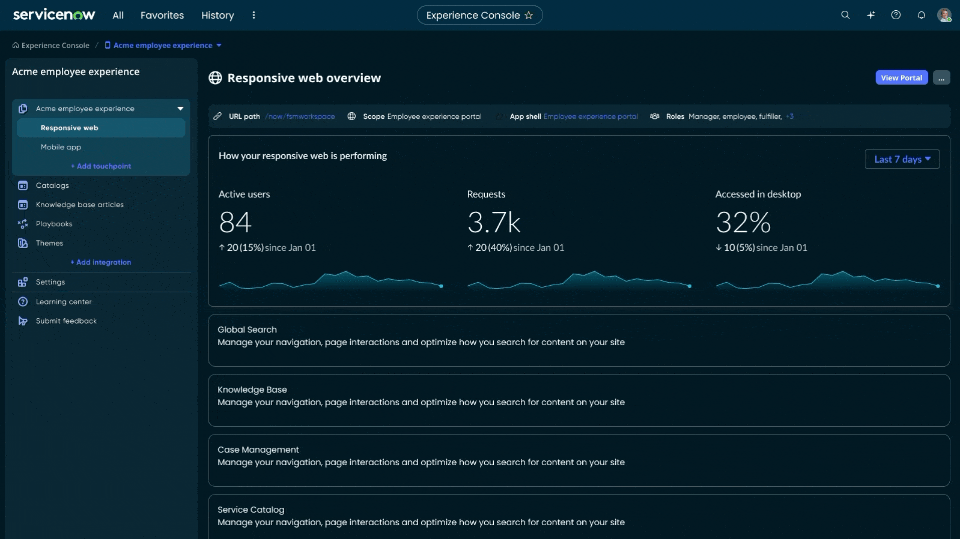
Task: Click the Themes sidebar icon
Action: coord(23,243)
